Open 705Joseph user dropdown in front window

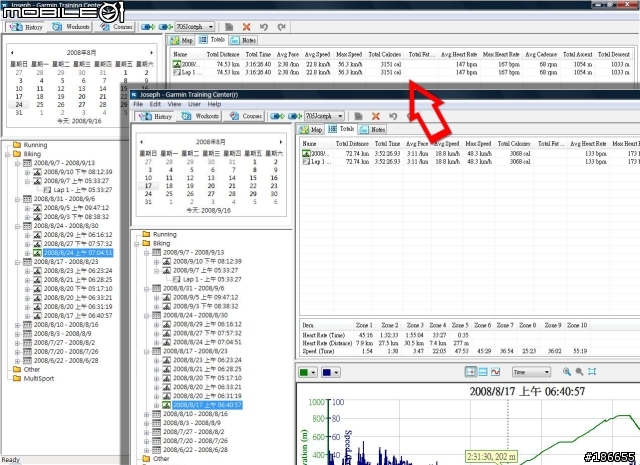click(x=324, y=116)
